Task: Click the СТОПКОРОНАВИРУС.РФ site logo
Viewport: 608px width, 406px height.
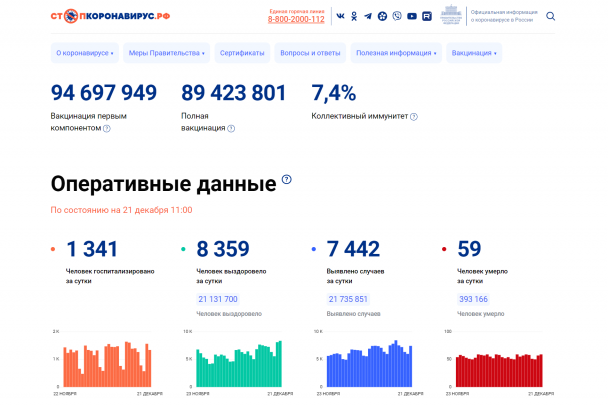Action: coord(110,17)
